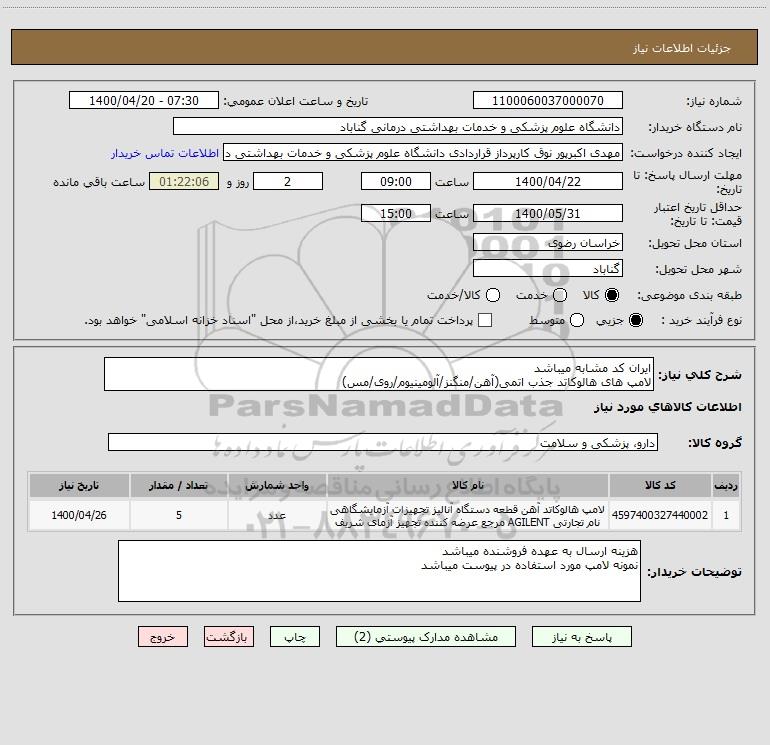Open the اطلاعات تماس خریدار link
This screenshot has width=770, height=745.
pos(165,153)
